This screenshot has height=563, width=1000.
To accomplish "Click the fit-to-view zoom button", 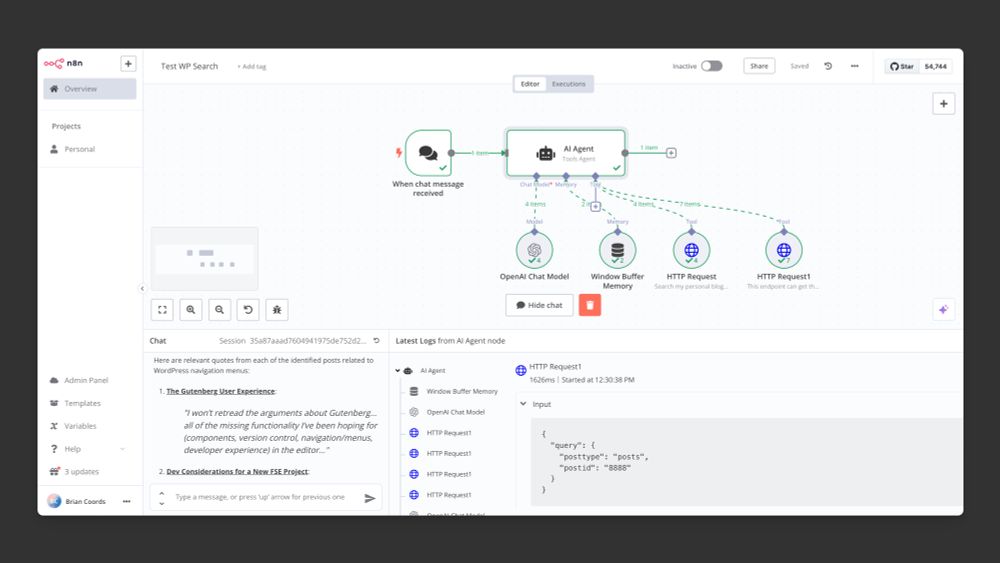I will point(163,310).
